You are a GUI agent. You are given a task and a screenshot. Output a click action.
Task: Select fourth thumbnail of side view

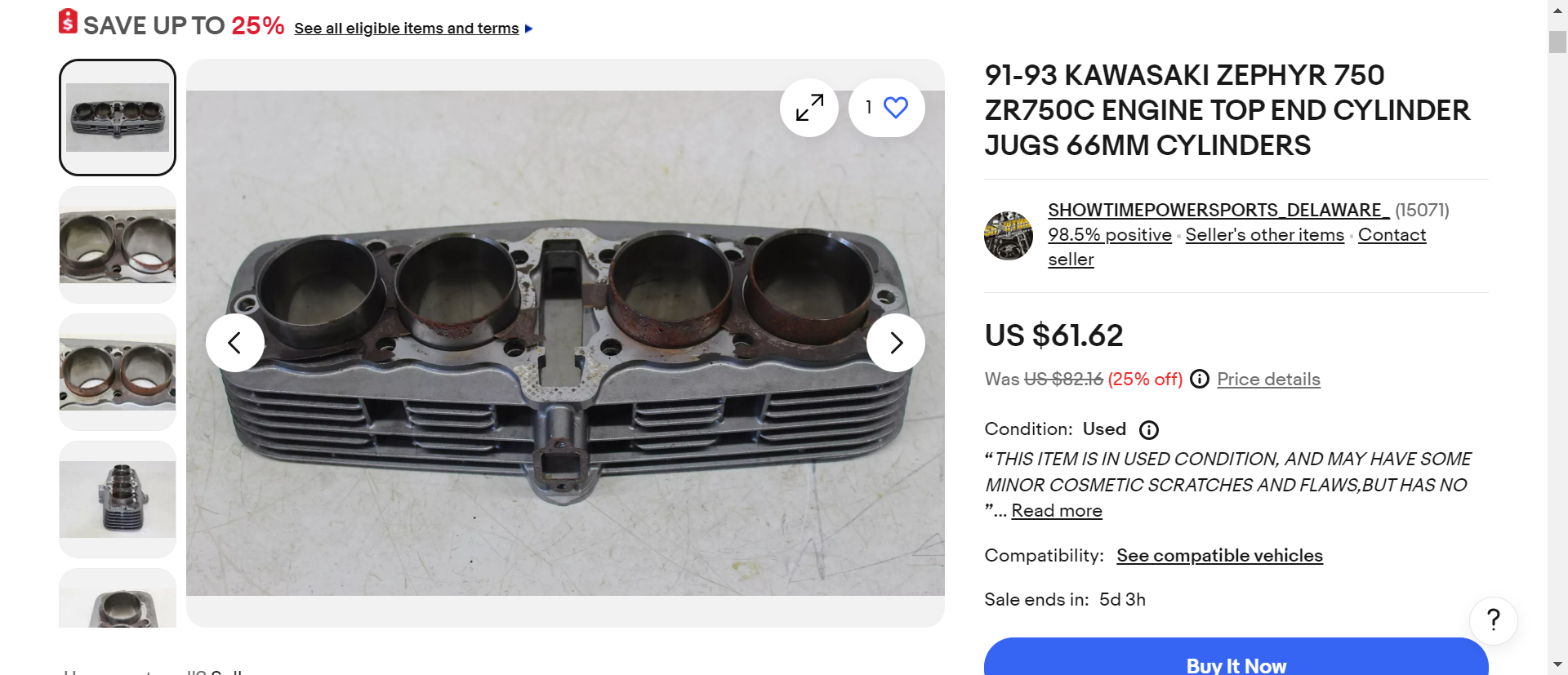tap(118, 500)
